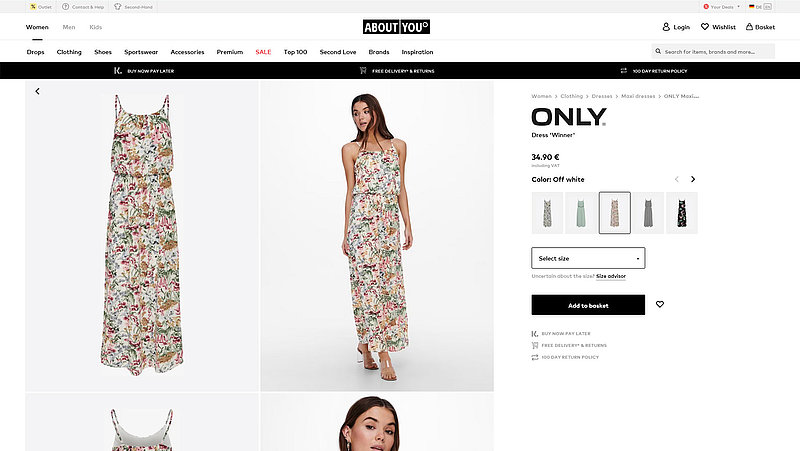Open Contact & Help icon link
This screenshot has width=800, height=451.
[x=66, y=6]
